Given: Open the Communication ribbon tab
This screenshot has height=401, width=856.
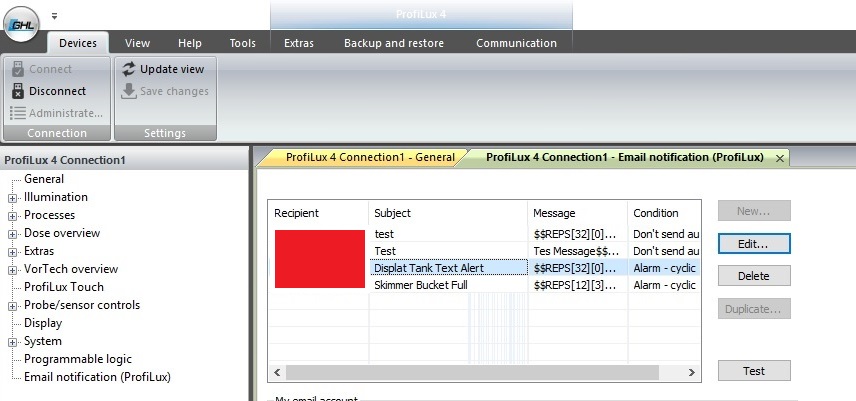Looking at the screenshot, I should click(516, 43).
